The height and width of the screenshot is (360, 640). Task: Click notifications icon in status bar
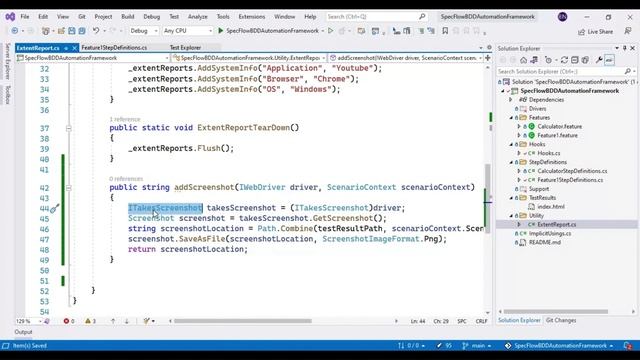(x=628, y=346)
